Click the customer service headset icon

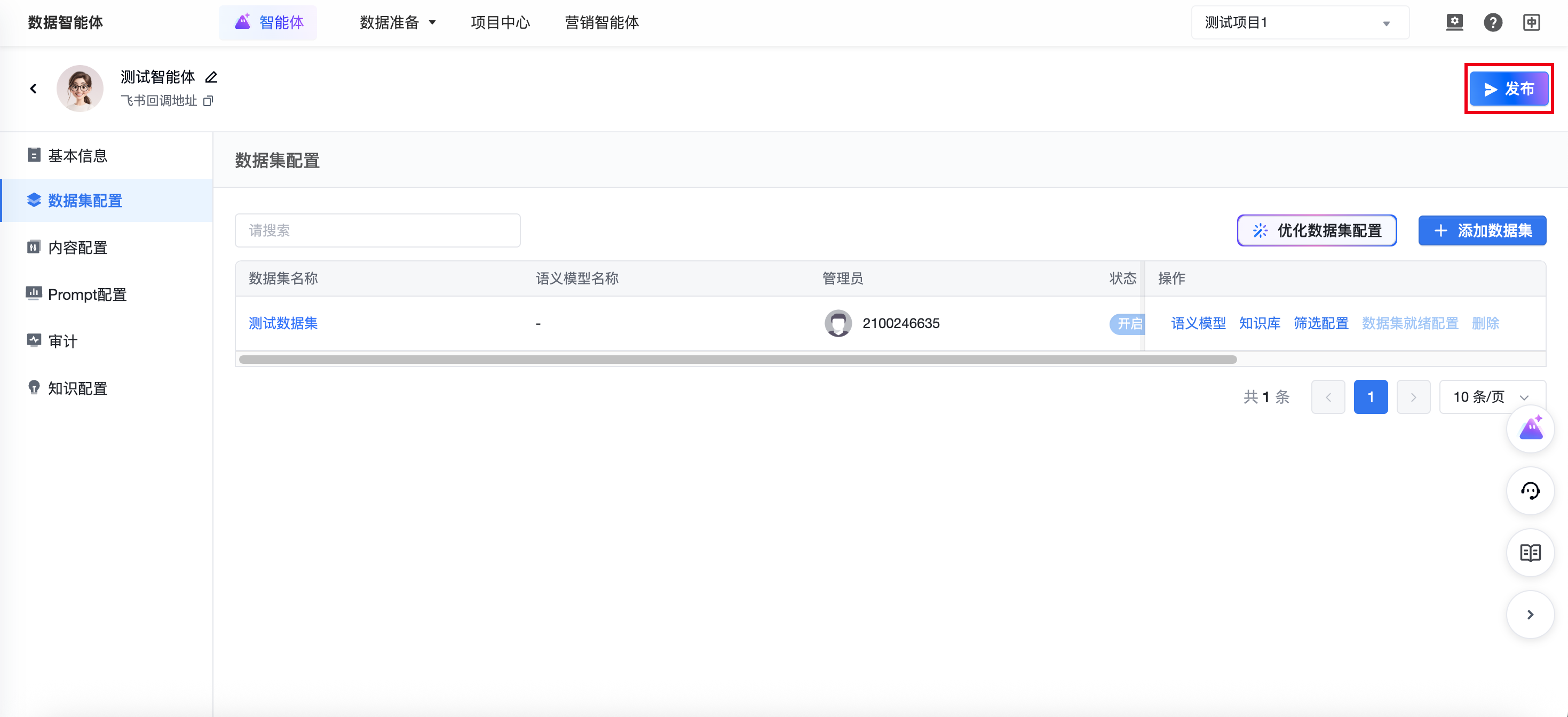1530,491
